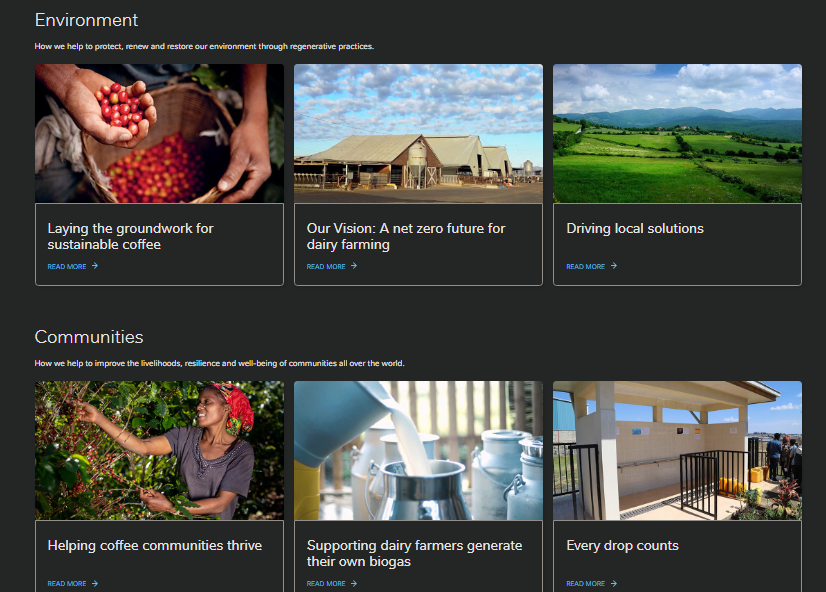Screen dimensions: 826x592
Task: Click arrow icon under dairy biogas card
Action: (x=354, y=583)
